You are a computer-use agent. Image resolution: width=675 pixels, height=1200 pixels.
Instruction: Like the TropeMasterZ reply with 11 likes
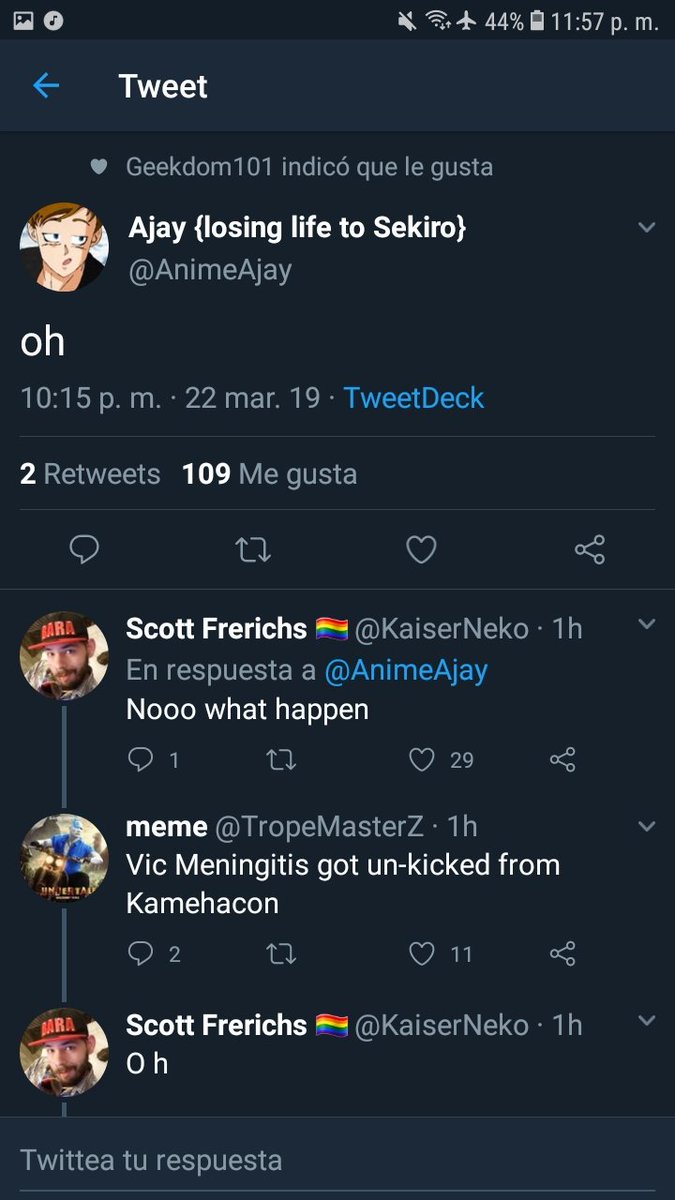tap(423, 954)
